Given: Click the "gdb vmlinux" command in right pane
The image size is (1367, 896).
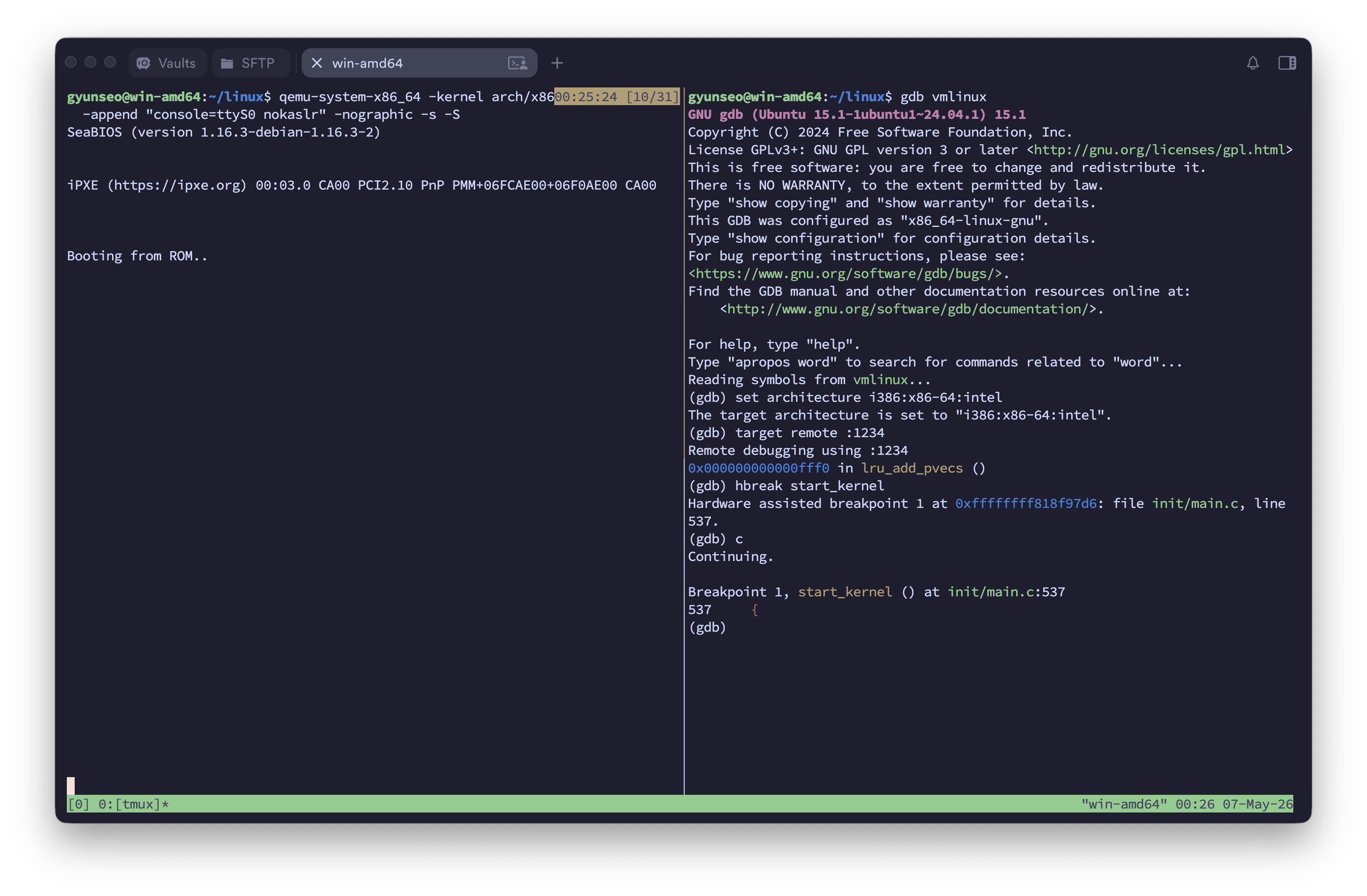Looking at the screenshot, I should [943, 97].
